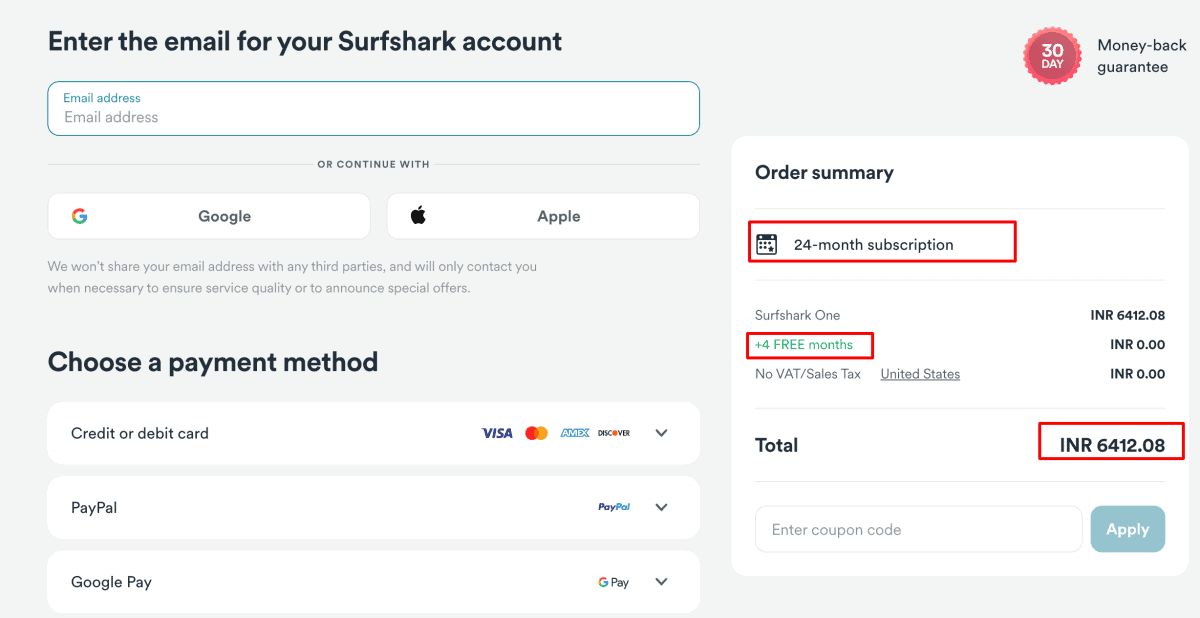Screen dimensions: 1200x618
Task: Expand the PayPal payment chevron
Action: pos(661,507)
